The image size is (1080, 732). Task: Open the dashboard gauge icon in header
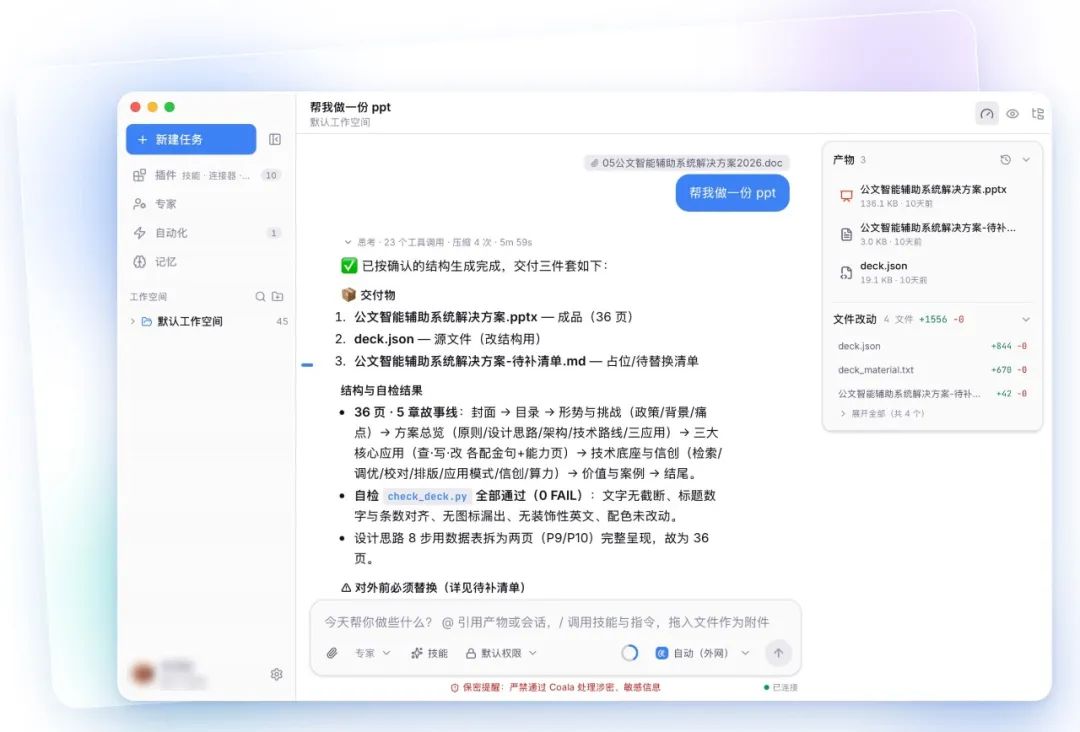[987, 114]
